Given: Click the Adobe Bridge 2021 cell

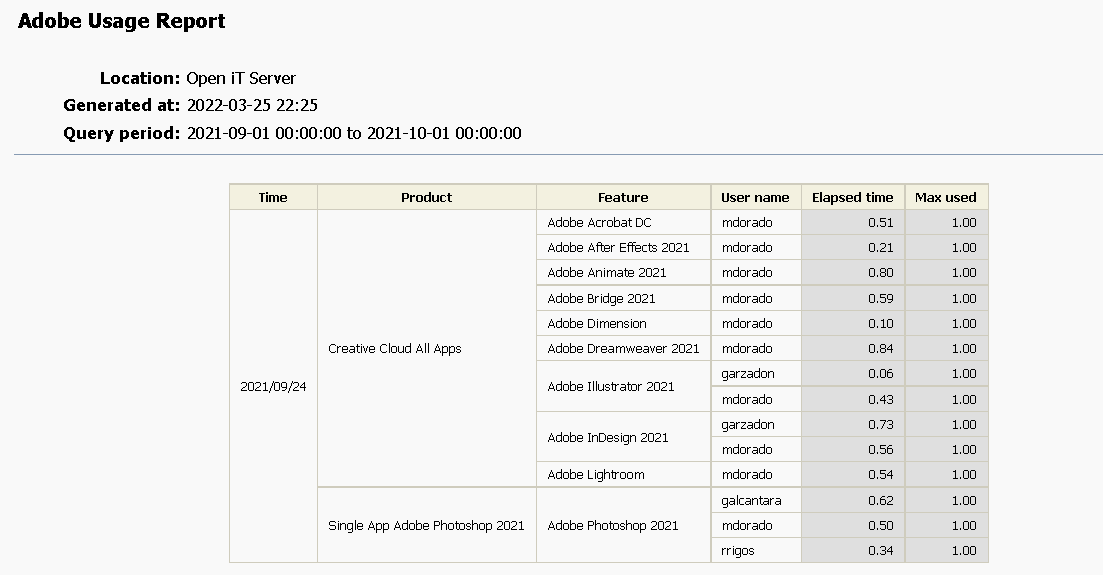Looking at the screenshot, I should tap(623, 298).
